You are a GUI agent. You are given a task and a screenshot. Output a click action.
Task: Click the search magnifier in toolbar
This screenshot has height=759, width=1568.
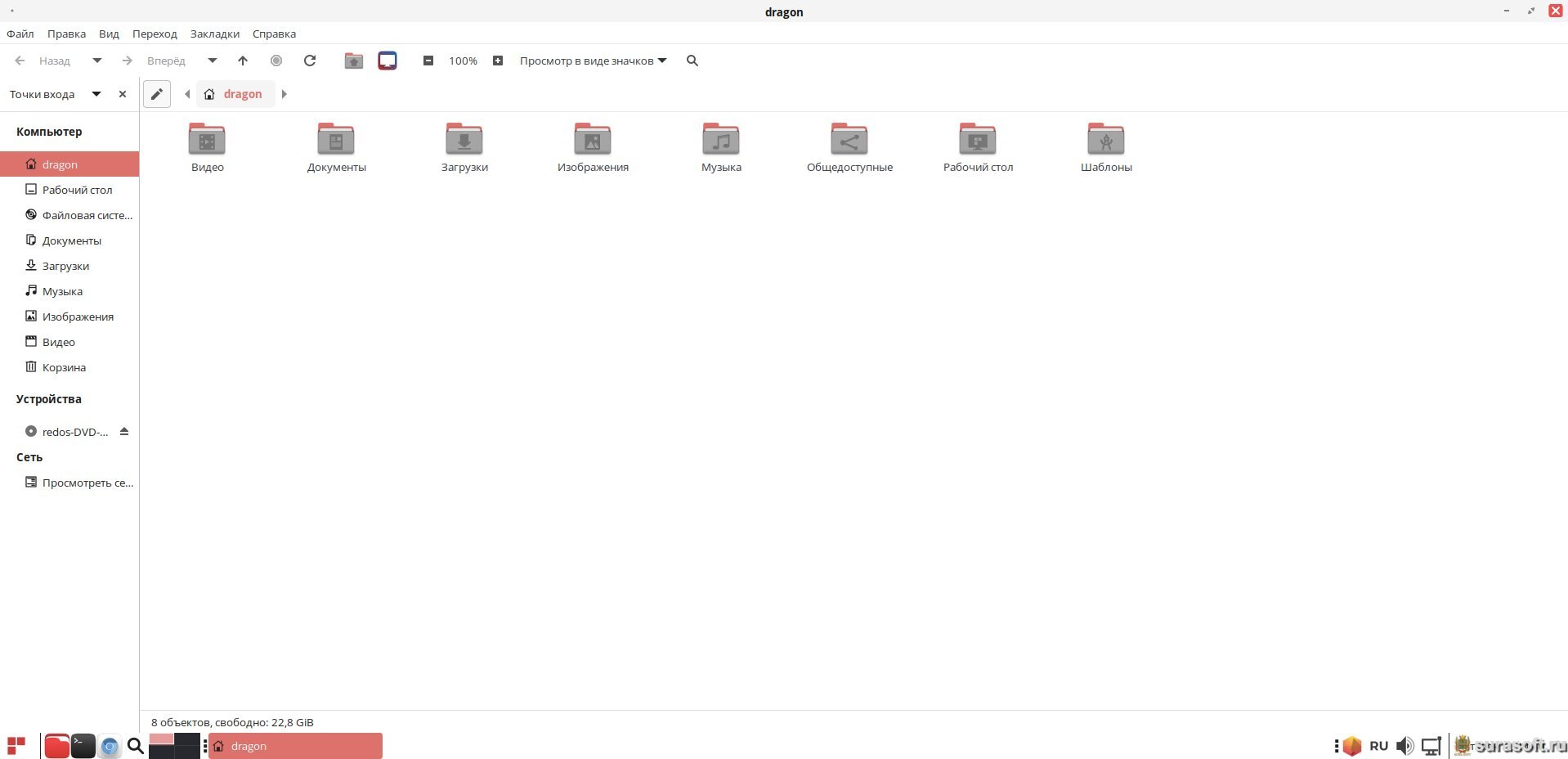pos(692,61)
